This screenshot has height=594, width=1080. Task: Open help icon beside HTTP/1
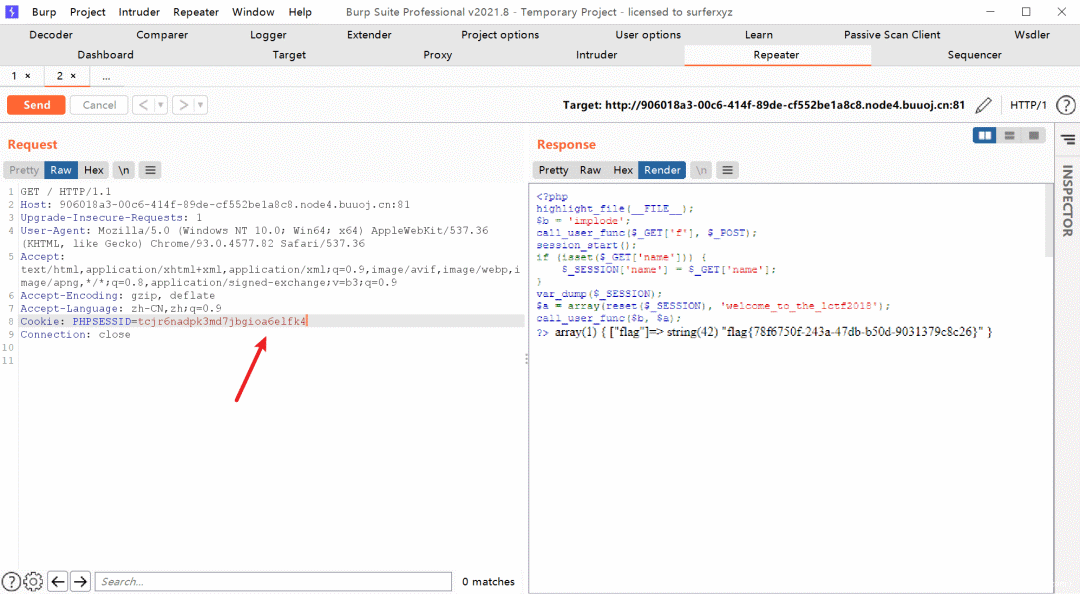[x=1066, y=105]
